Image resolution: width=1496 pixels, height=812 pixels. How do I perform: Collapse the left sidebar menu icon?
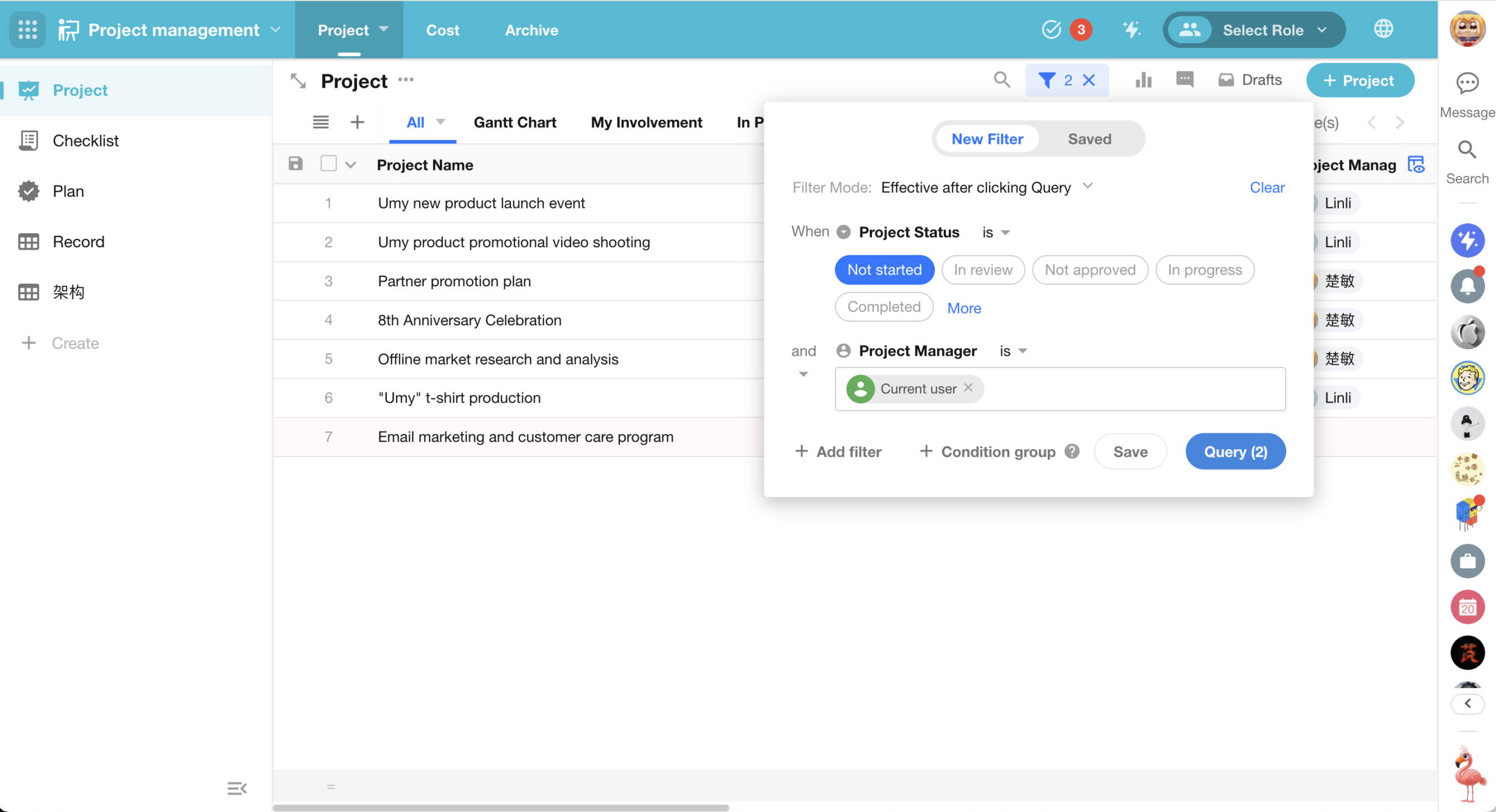point(237,788)
